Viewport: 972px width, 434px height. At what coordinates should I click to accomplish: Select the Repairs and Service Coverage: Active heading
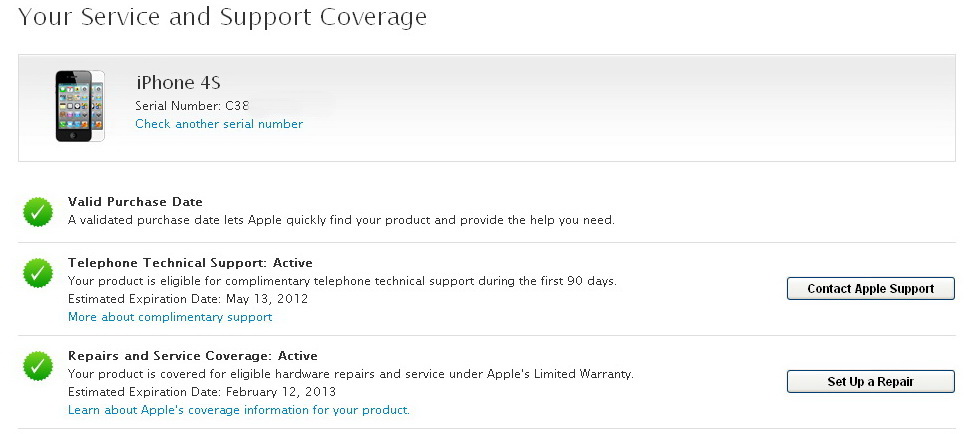[x=193, y=356]
